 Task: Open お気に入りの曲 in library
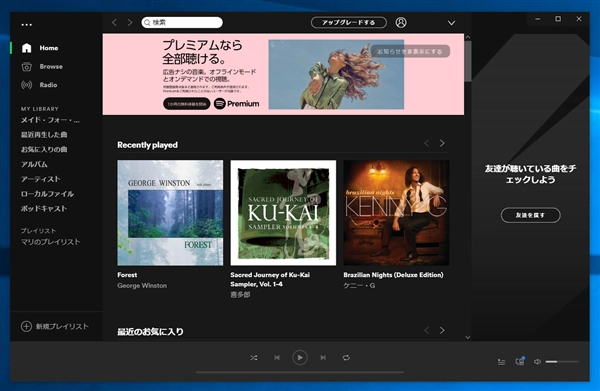click(x=44, y=150)
